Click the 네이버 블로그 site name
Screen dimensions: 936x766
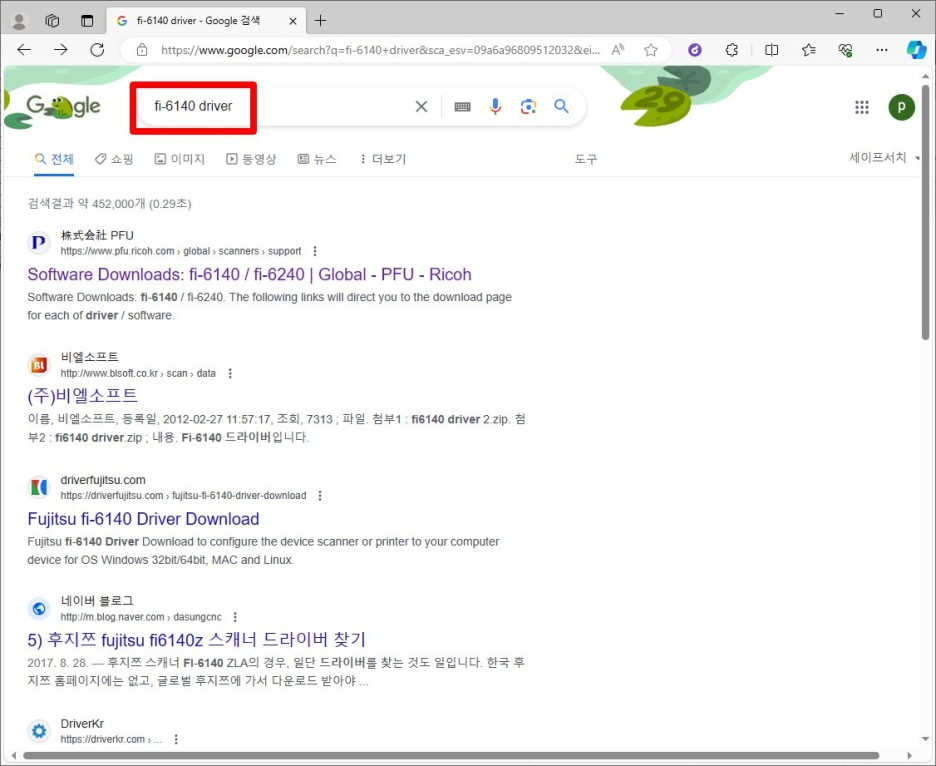(x=97, y=601)
